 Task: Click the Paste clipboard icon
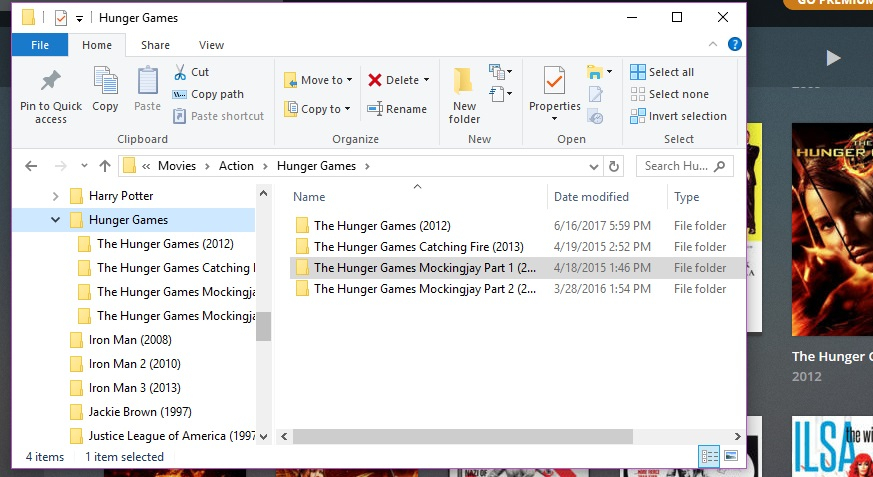(x=148, y=81)
